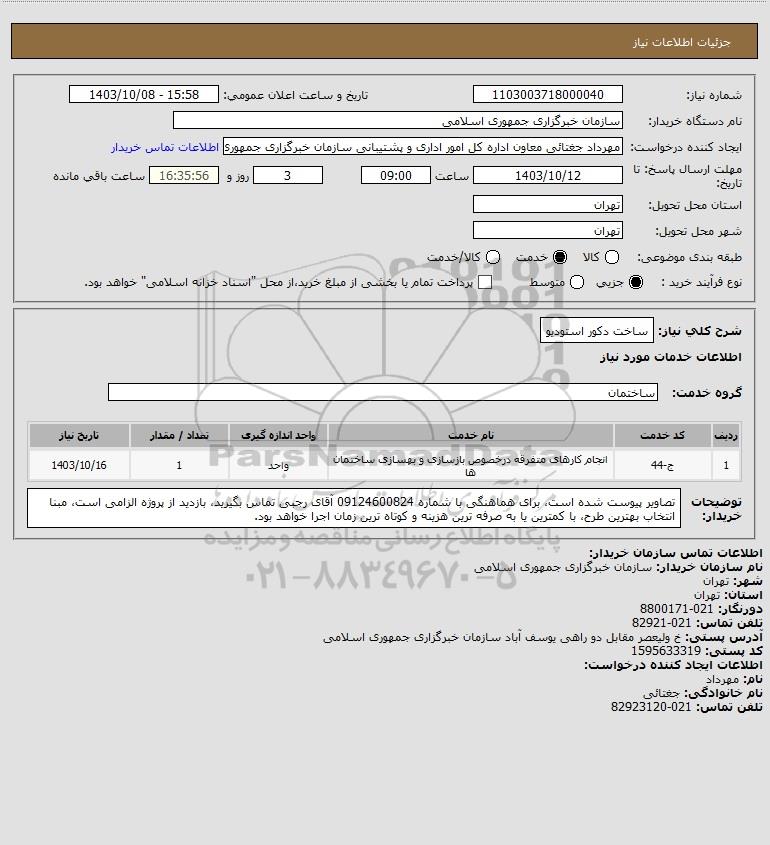Click the unit cell واحد
This screenshot has height=845, width=770.
tap(279, 465)
